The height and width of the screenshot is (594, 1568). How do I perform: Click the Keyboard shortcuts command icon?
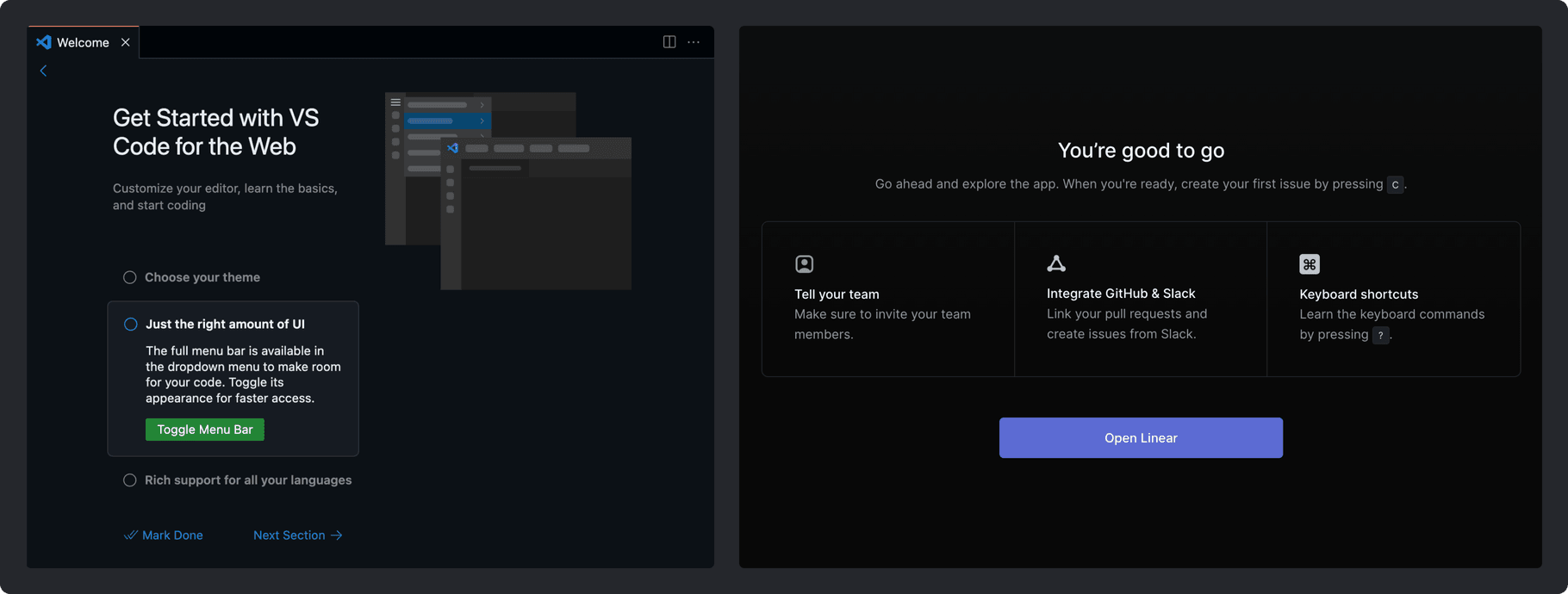pos(1310,264)
